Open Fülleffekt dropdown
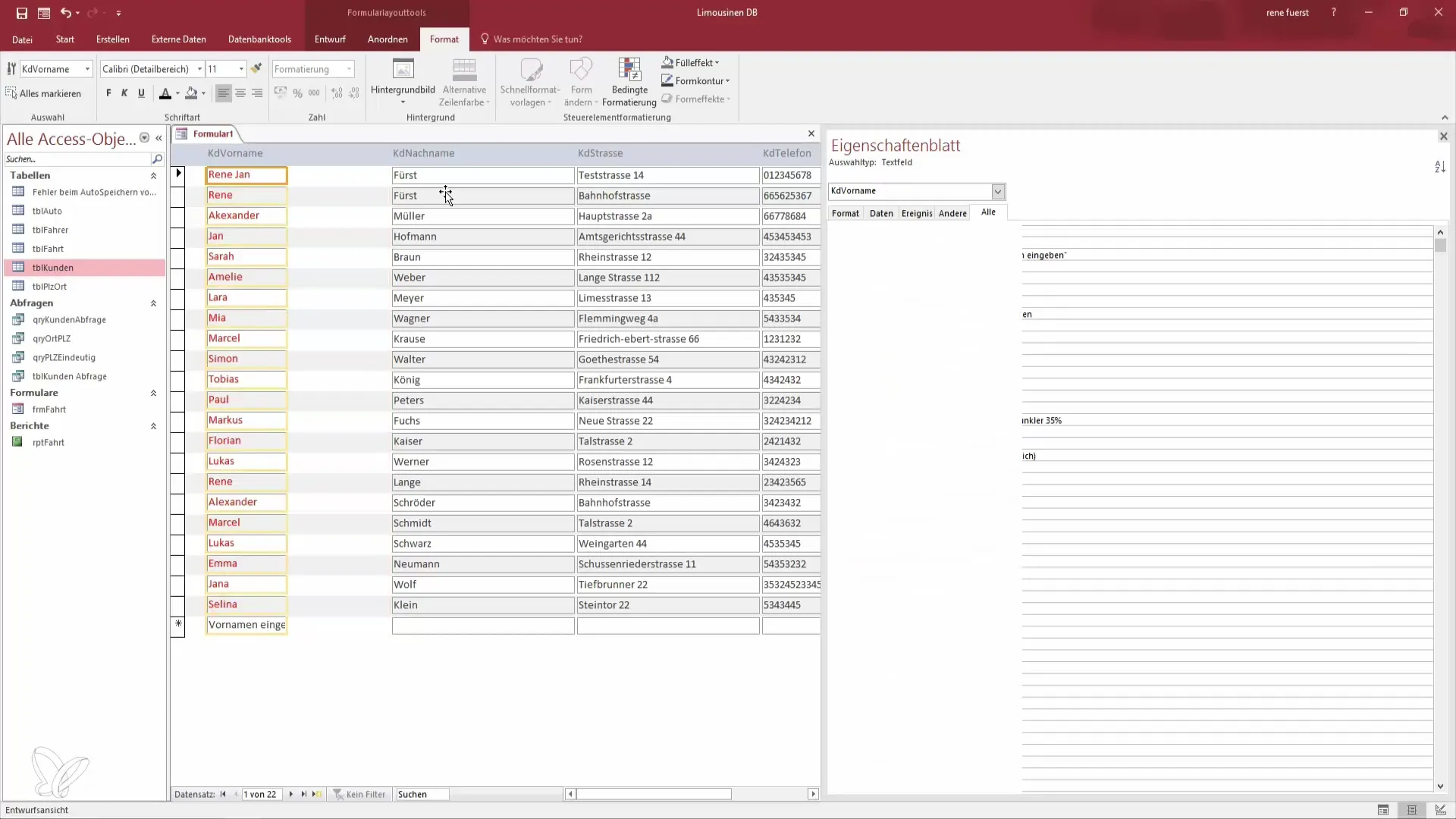Screen dimensions: 1456x819 click(x=691, y=63)
